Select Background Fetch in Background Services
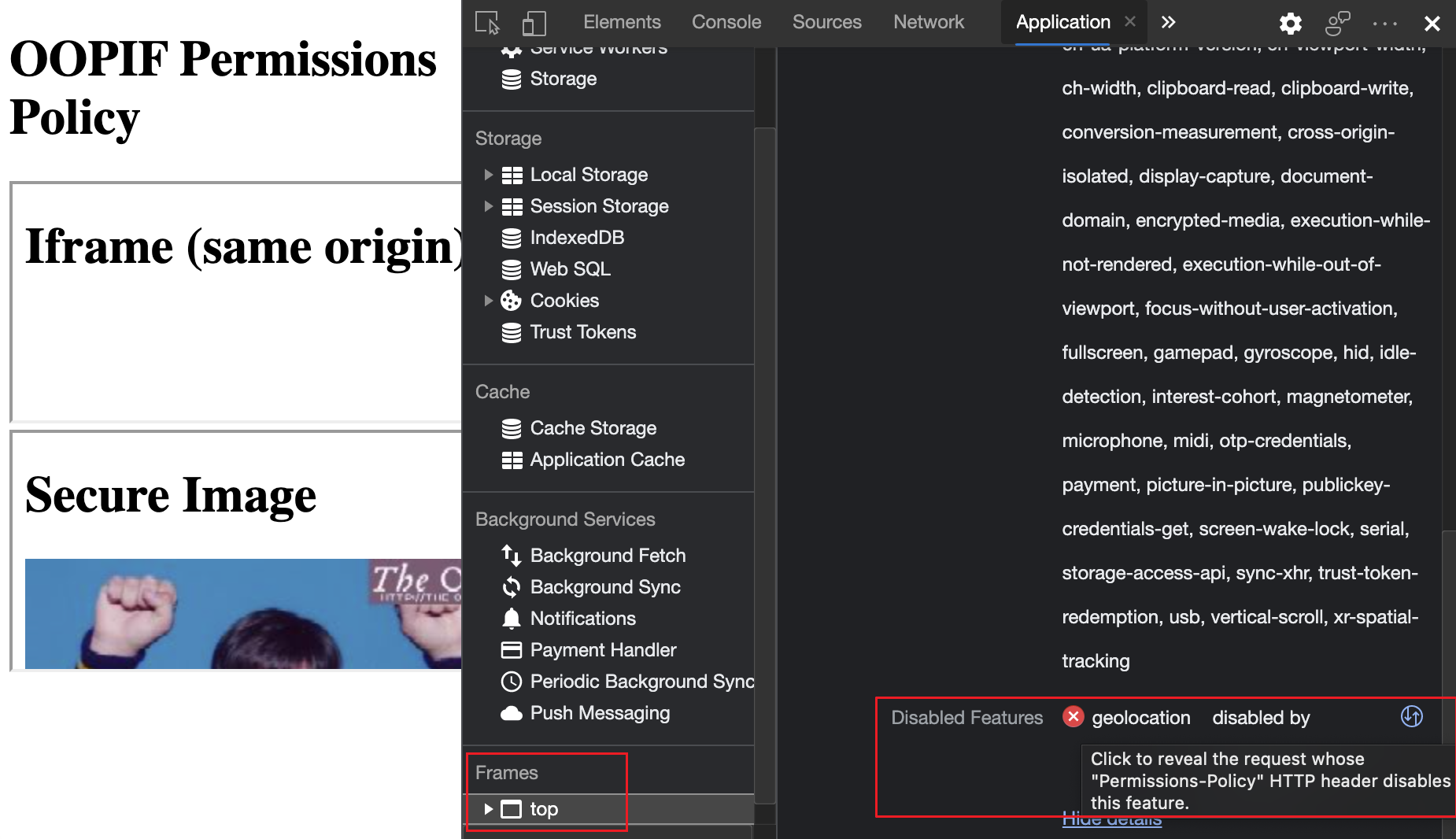This screenshot has height=839, width=1456. (608, 555)
